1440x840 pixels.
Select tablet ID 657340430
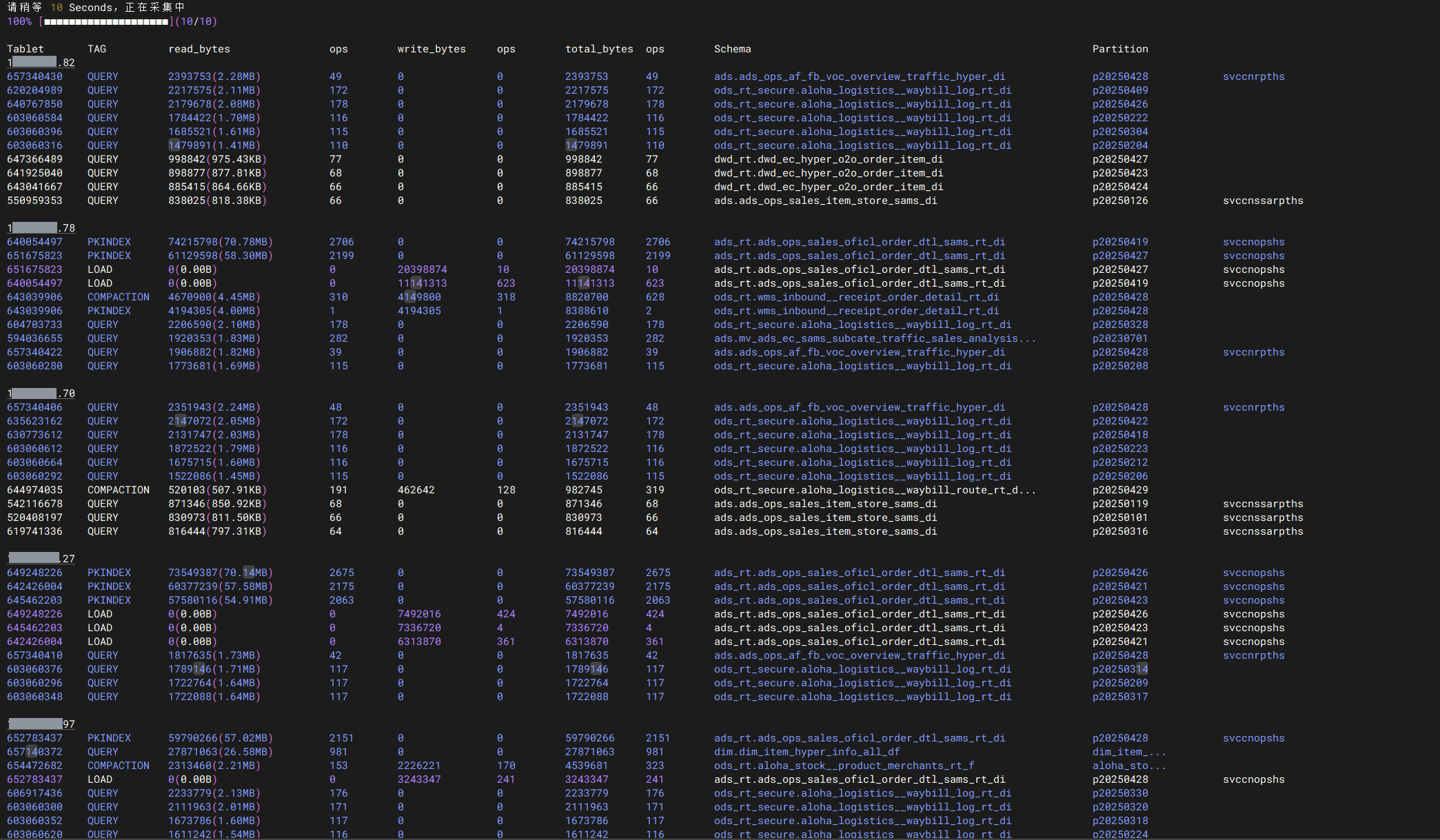34,76
